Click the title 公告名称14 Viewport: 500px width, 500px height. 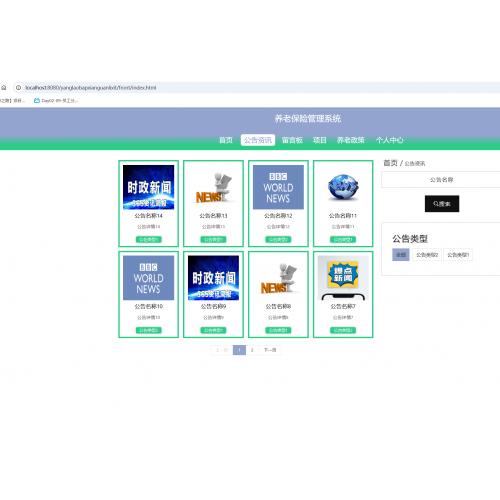149,216
